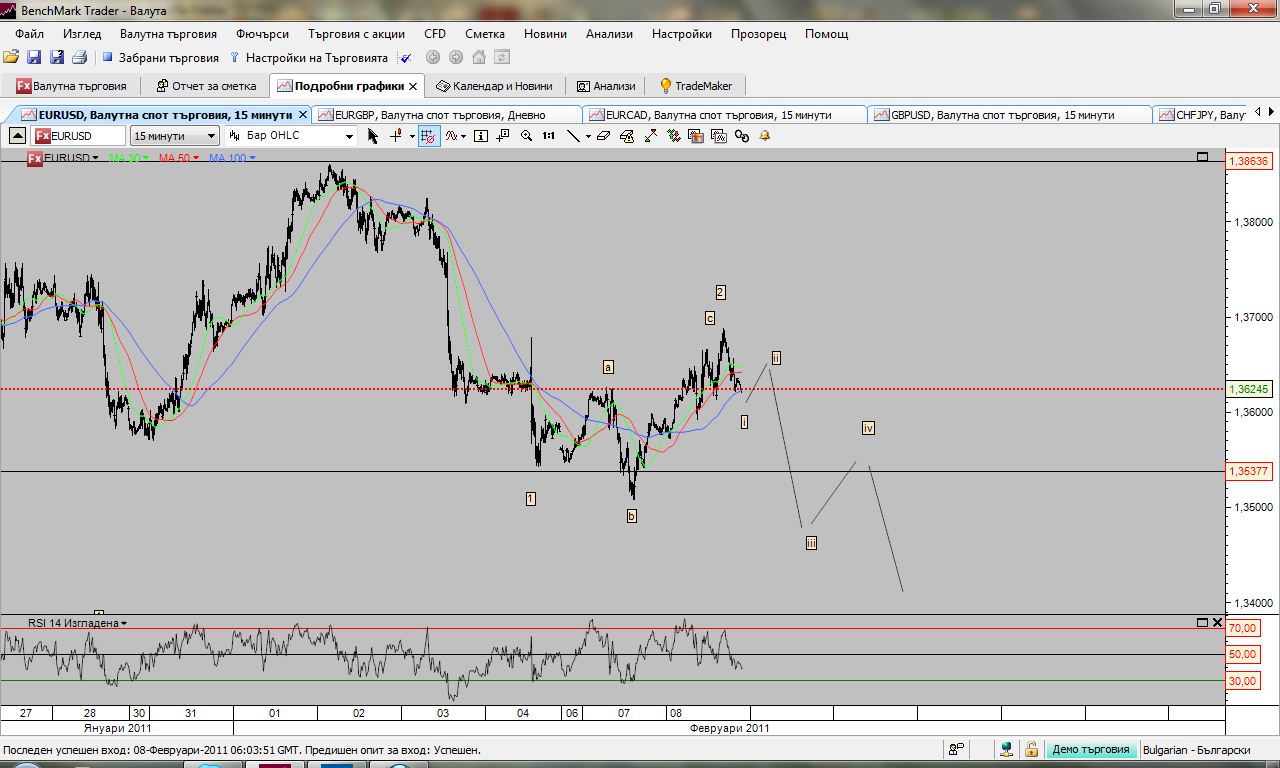The height and width of the screenshot is (768, 1280).
Task: Switch to the EURGBP Дневно chart tab
Action: click(x=446, y=115)
